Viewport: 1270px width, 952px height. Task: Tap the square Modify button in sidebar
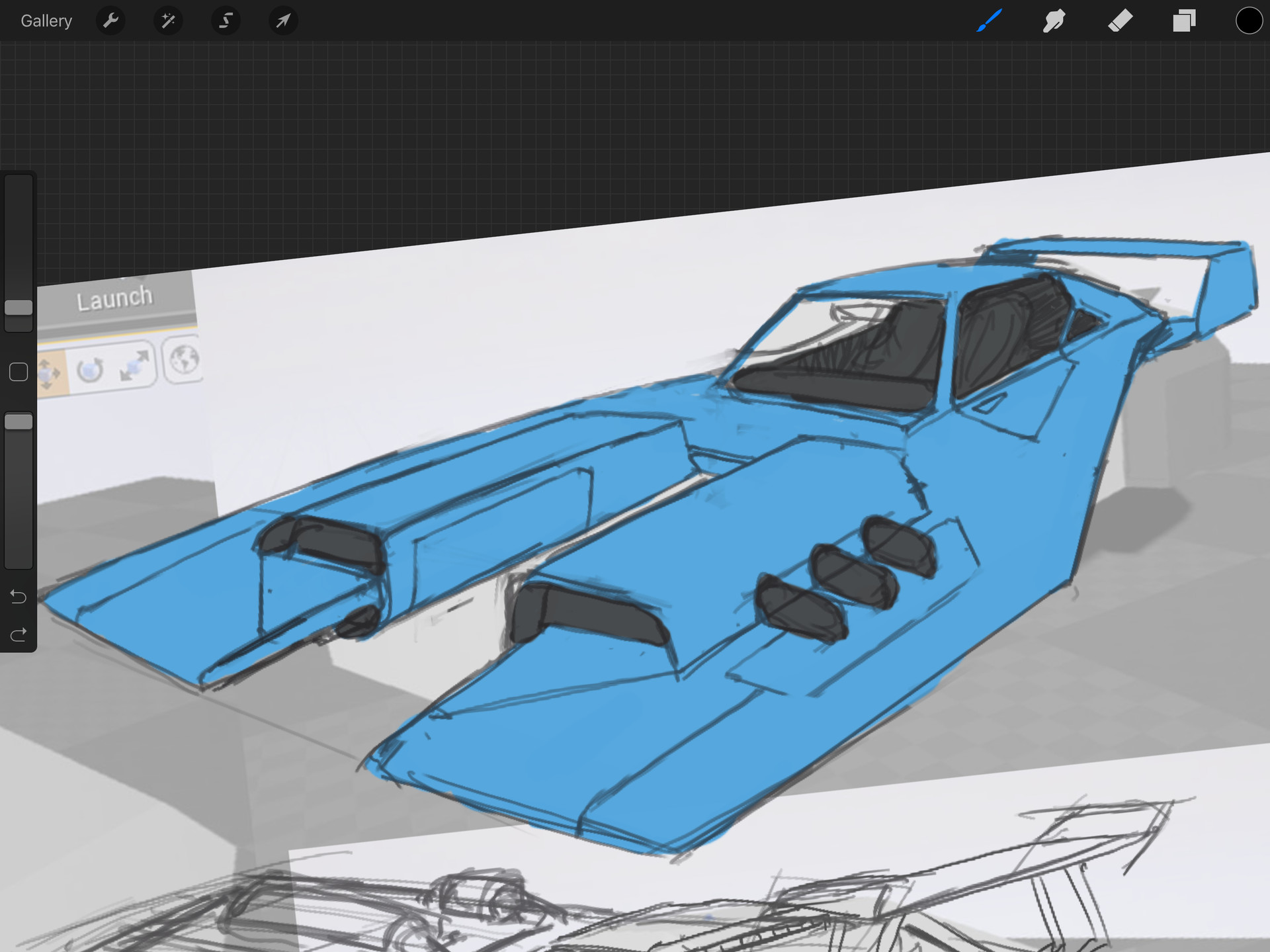(19, 372)
